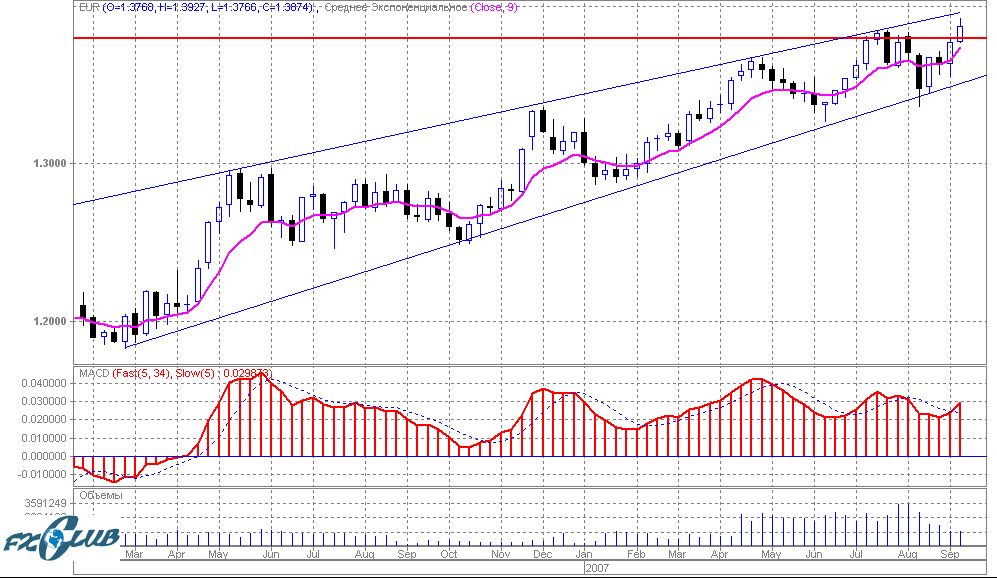Click the 3591249 volume axis value
Screen dimensions: 997x578
[x=45, y=504]
